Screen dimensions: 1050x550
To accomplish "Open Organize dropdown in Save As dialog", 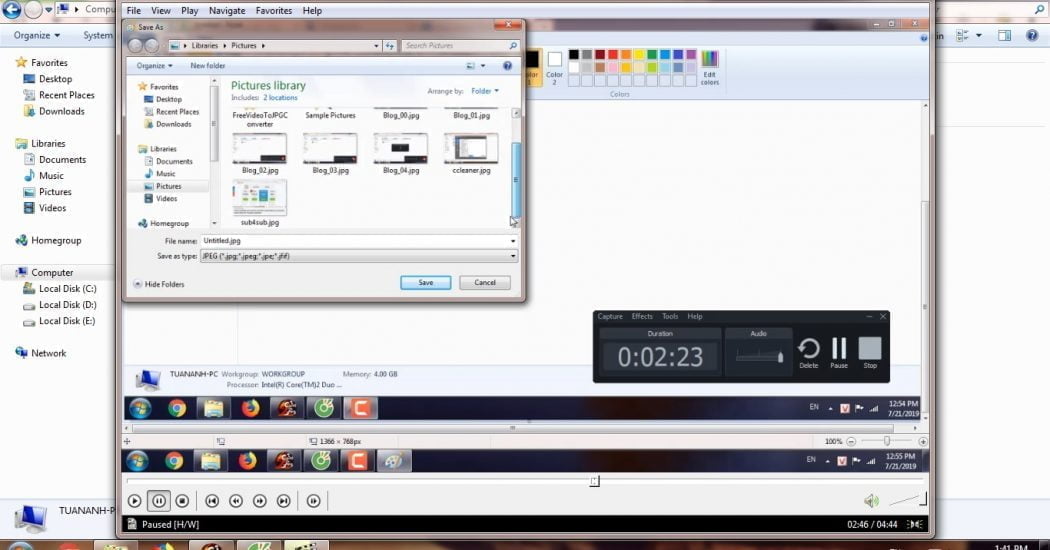I will [x=154, y=66].
